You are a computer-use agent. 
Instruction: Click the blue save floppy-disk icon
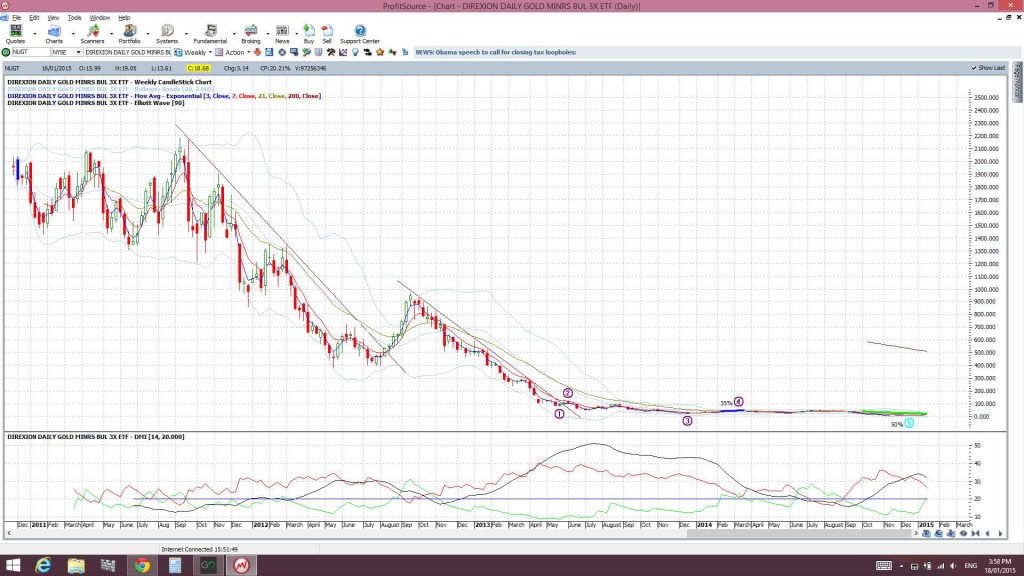point(269,52)
